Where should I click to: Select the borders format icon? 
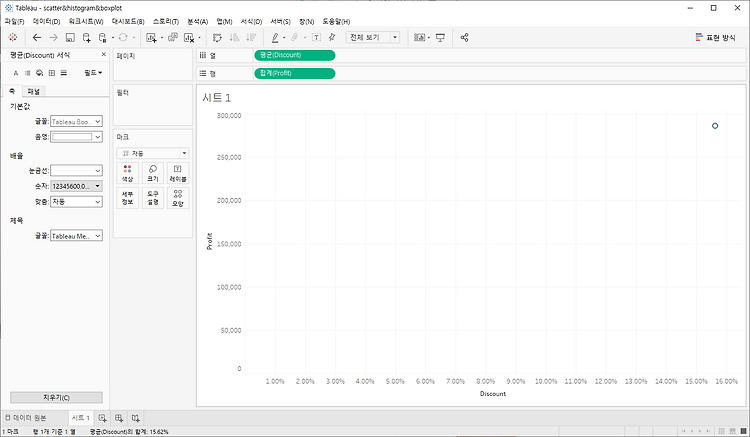[52, 73]
